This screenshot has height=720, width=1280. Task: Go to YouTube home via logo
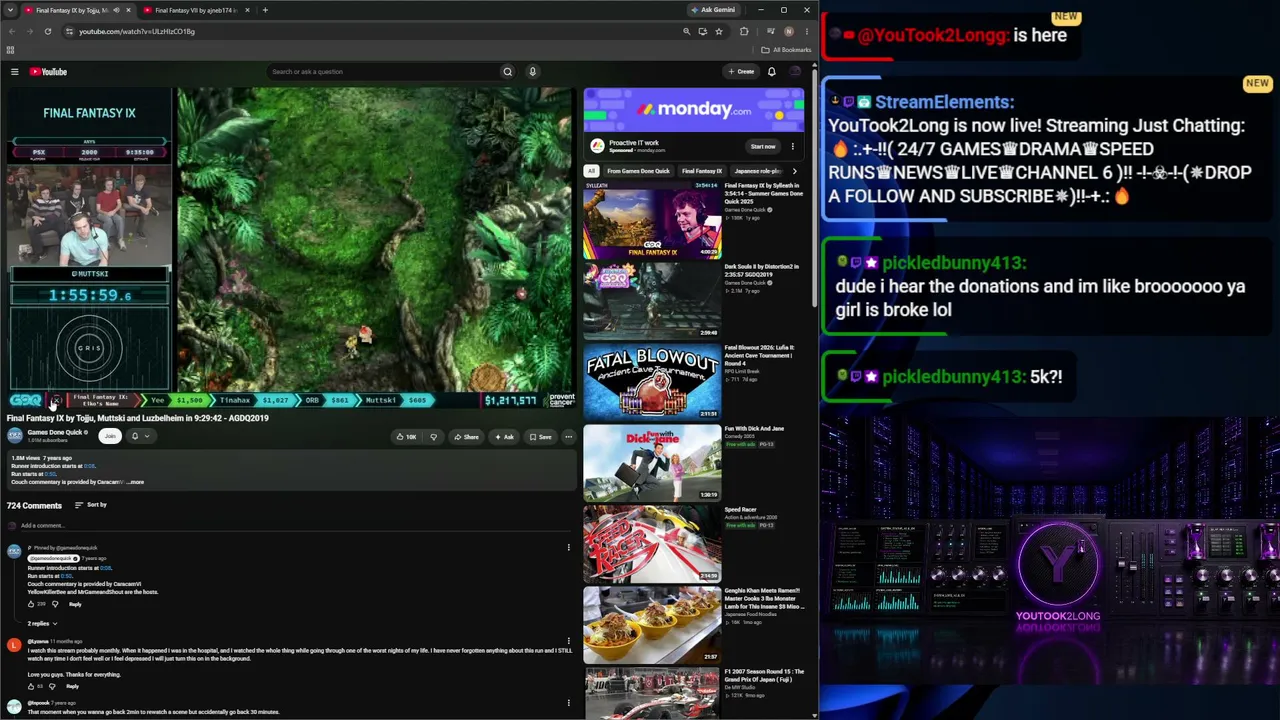tap(48, 72)
